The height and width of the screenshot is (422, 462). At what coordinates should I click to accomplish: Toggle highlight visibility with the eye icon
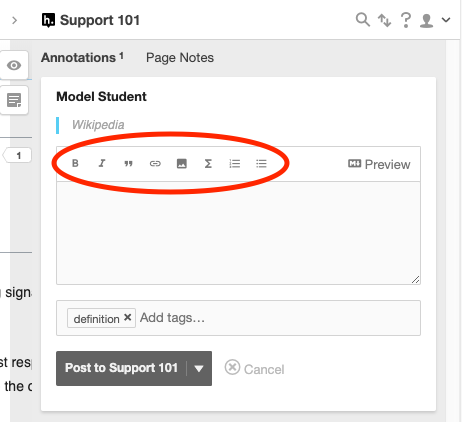point(14,65)
